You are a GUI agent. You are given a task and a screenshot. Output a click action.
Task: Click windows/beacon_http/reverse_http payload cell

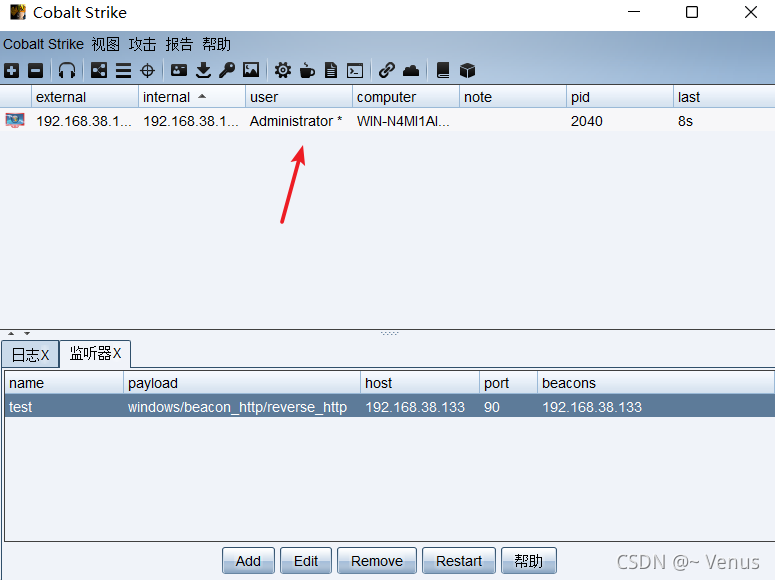click(x=242, y=407)
